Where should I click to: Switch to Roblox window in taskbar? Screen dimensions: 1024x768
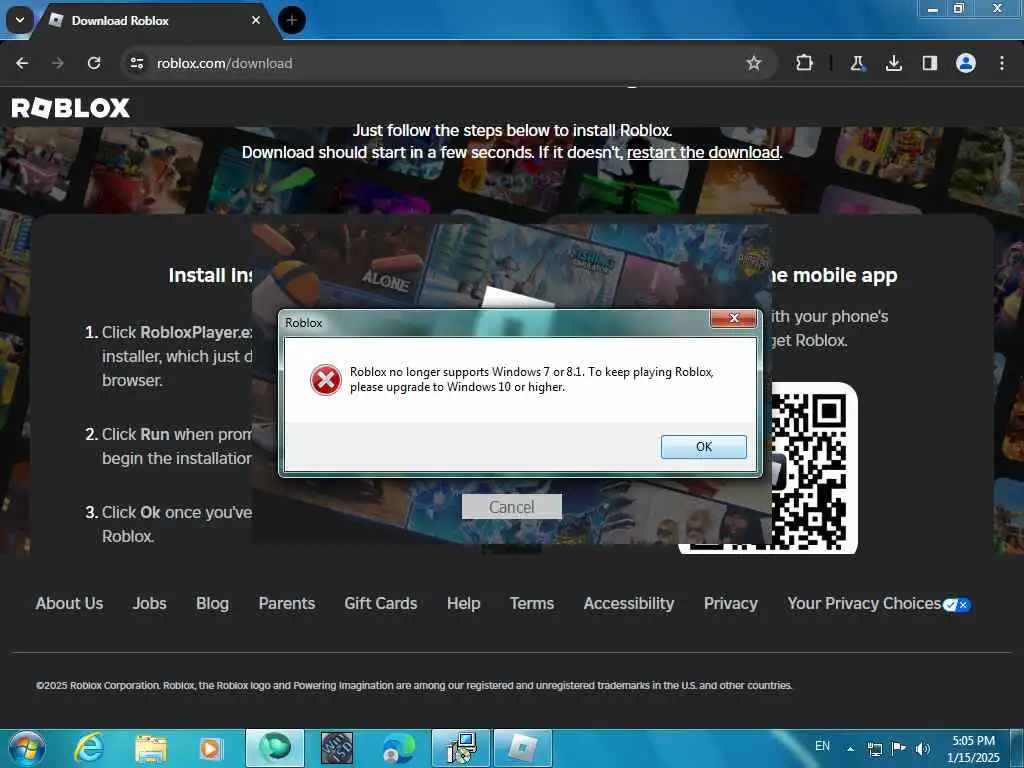(522, 748)
